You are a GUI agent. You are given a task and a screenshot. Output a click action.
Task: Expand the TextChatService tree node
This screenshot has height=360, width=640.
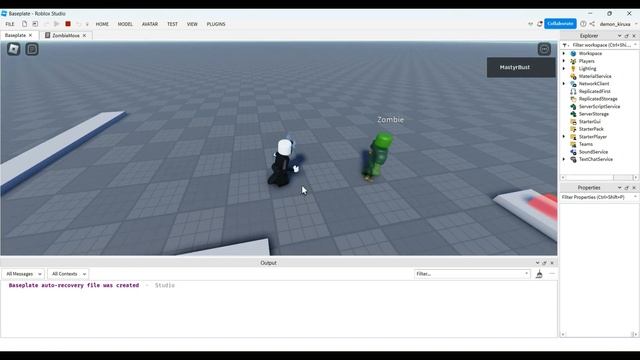click(x=564, y=159)
